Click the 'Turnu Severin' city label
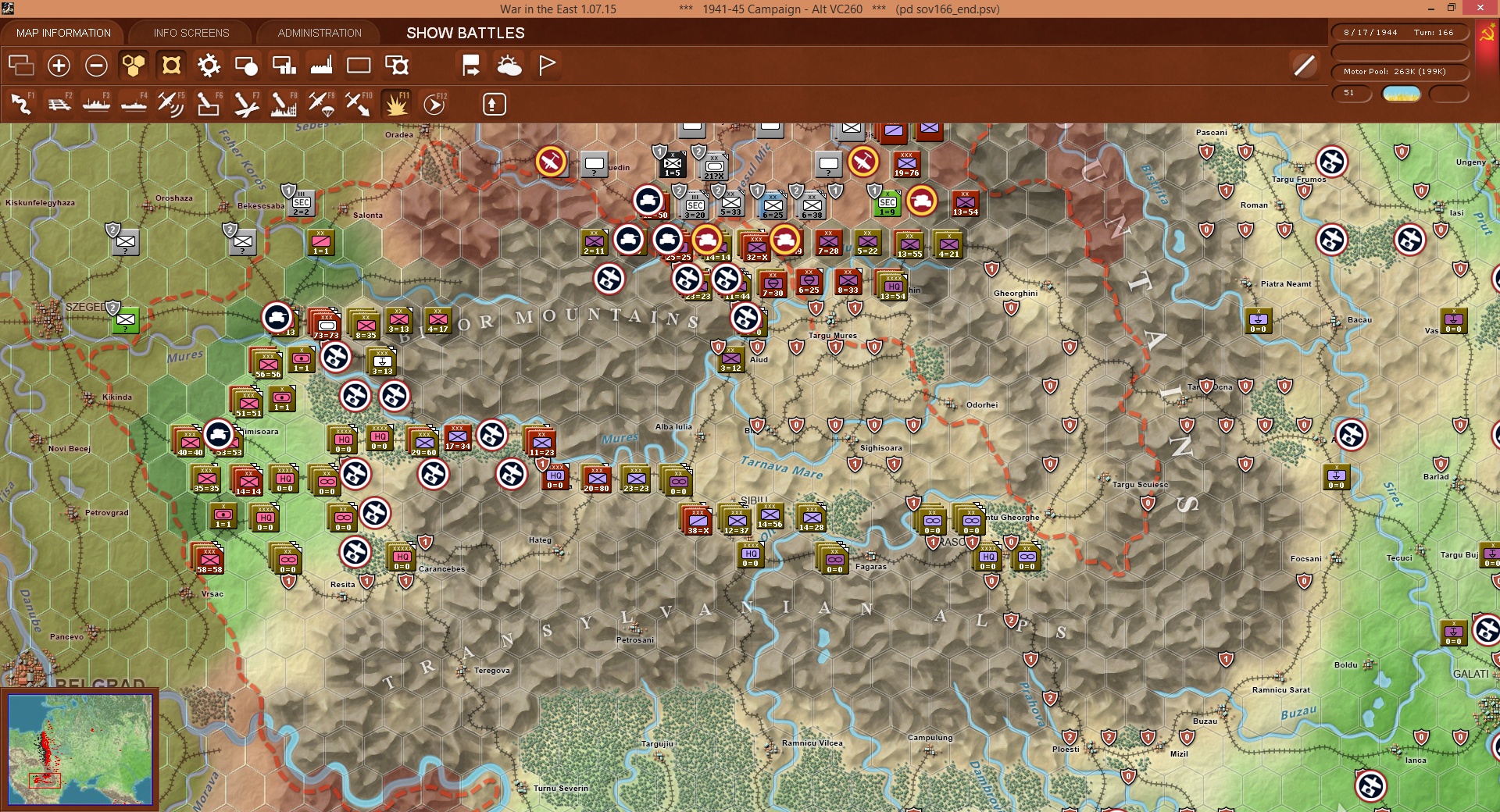 561,789
